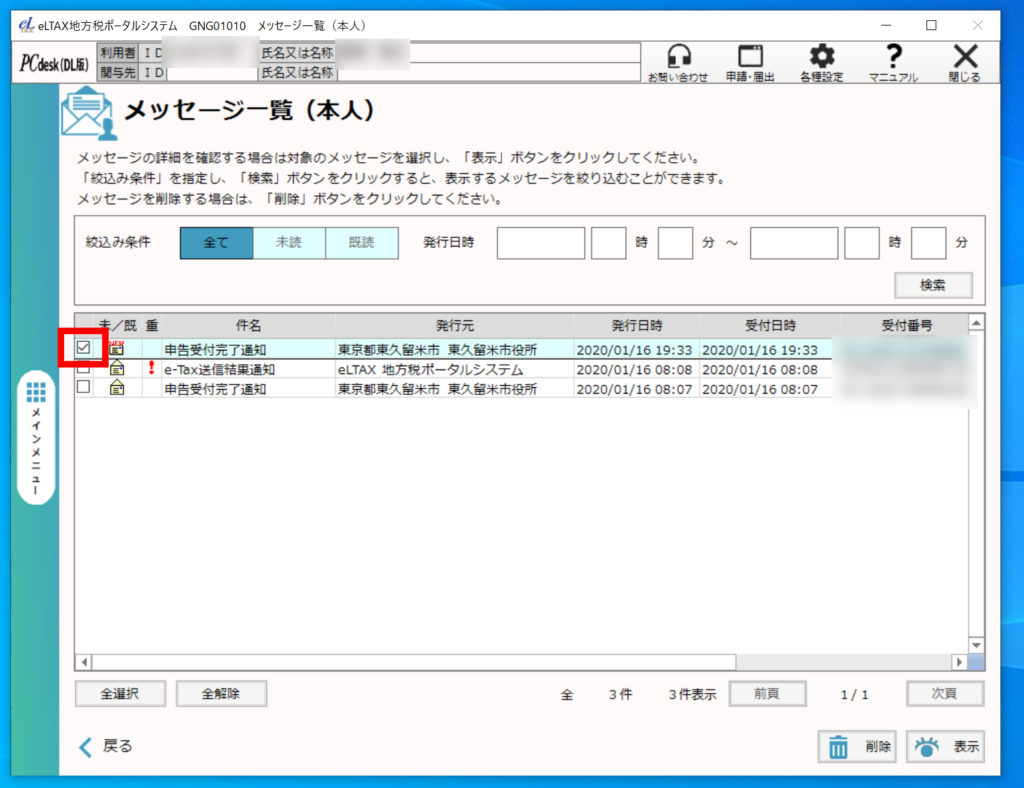Click the start 発行日時 date field
The image size is (1024, 788).
540,243
